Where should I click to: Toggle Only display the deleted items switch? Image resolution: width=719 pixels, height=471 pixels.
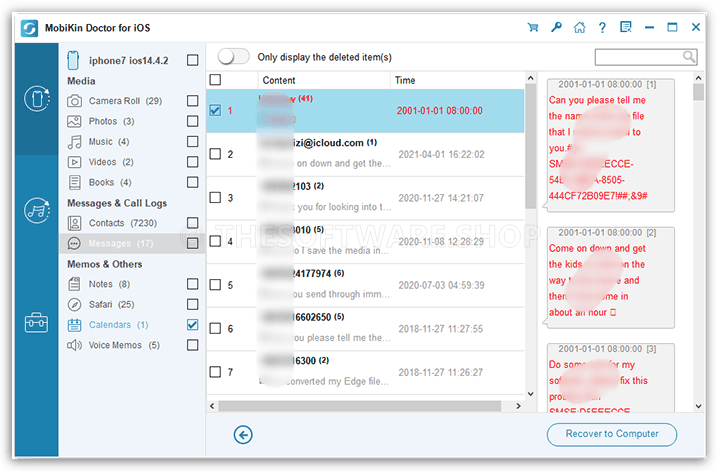click(234, 57)
